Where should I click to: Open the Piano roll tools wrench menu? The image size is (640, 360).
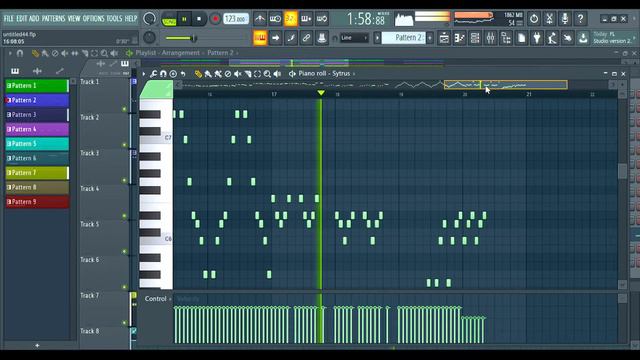pyautogui.click(x=153, y=74)
